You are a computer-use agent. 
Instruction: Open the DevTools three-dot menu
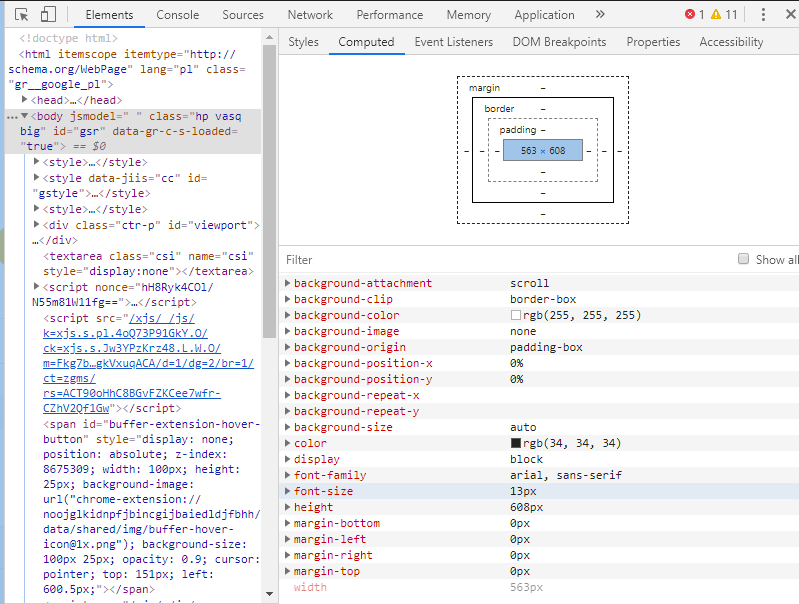click(763, 14)
